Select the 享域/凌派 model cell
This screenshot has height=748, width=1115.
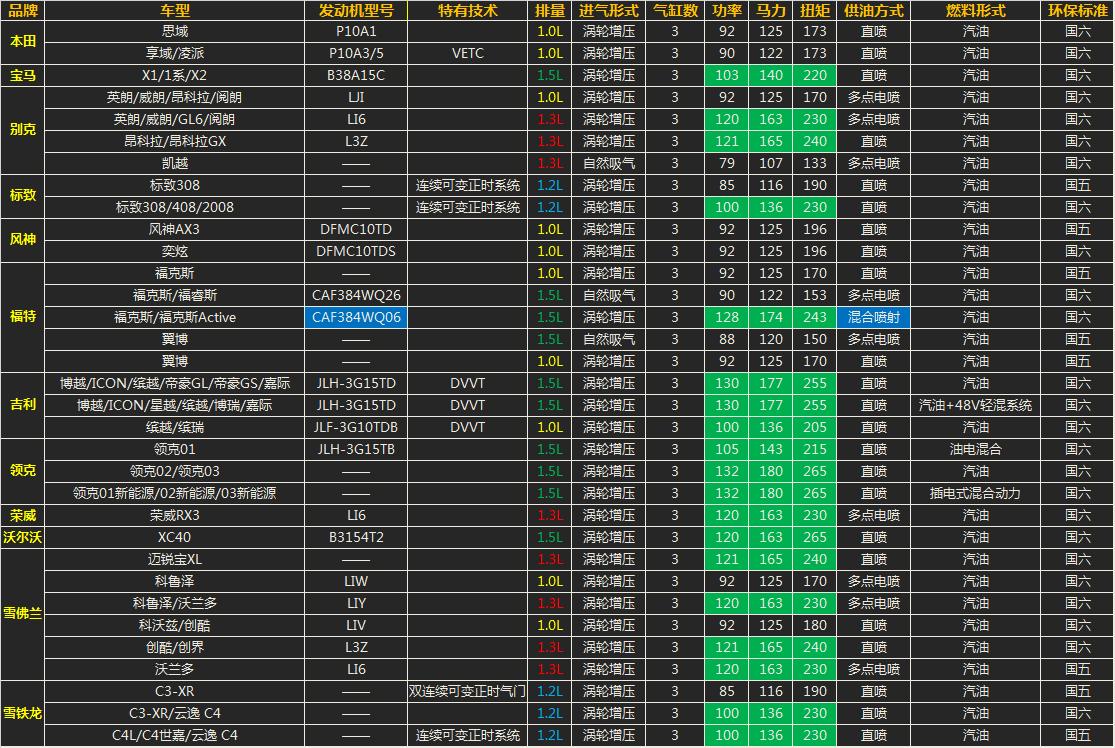coord(174,53)
